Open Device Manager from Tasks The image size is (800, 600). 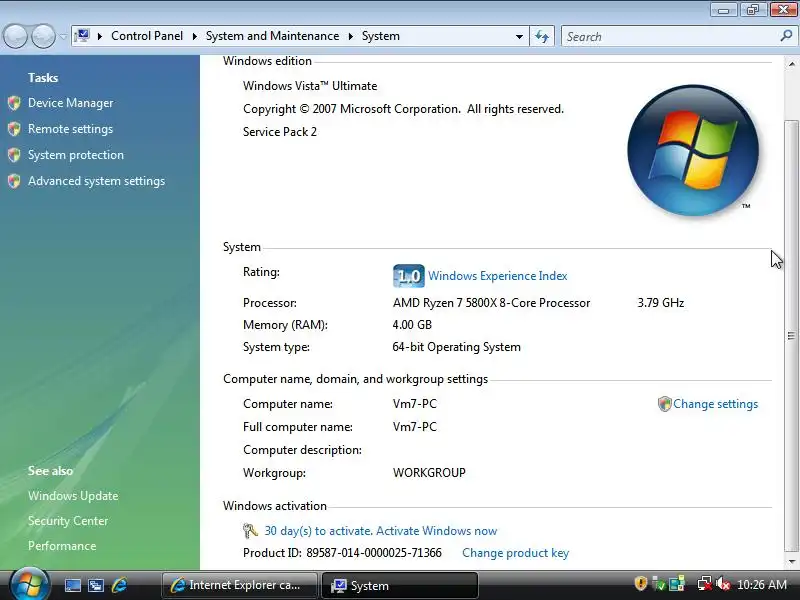[70, 103]
